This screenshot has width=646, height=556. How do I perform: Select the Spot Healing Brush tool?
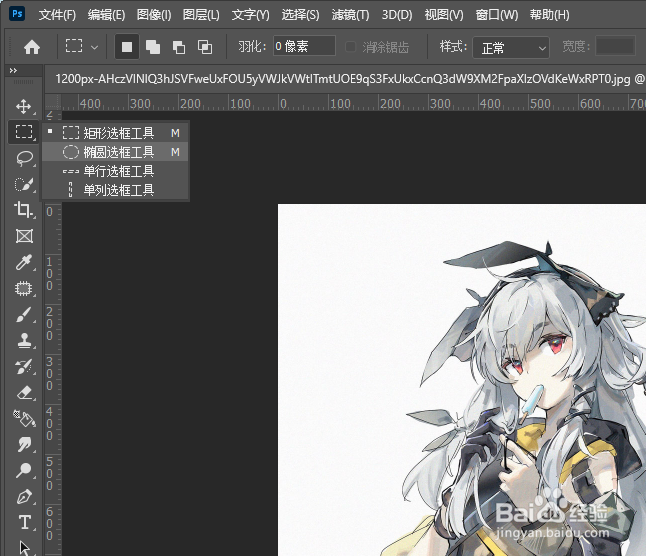click(24, 288)
